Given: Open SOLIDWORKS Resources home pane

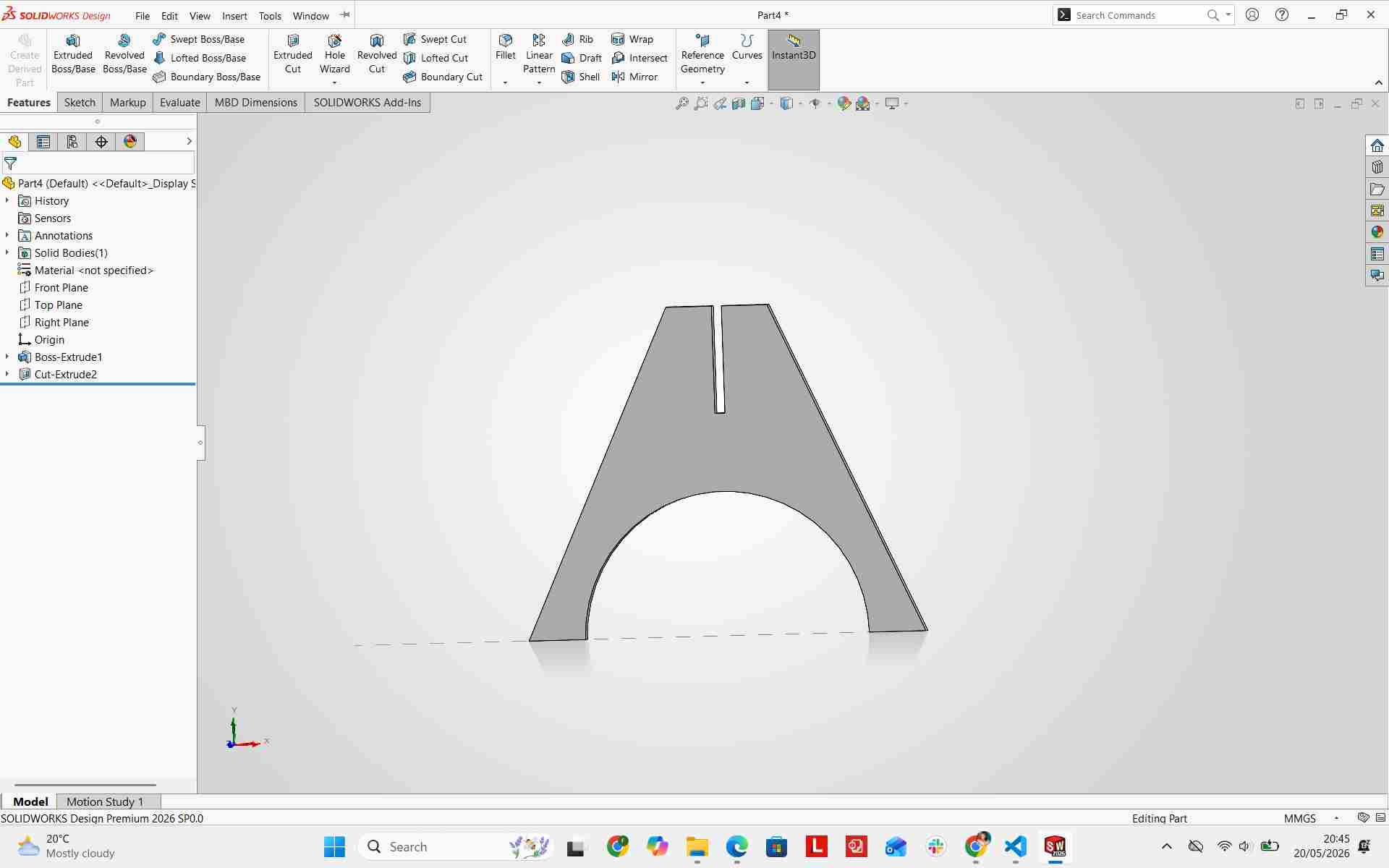Looking at the screenshot, I should point(1377,145).
